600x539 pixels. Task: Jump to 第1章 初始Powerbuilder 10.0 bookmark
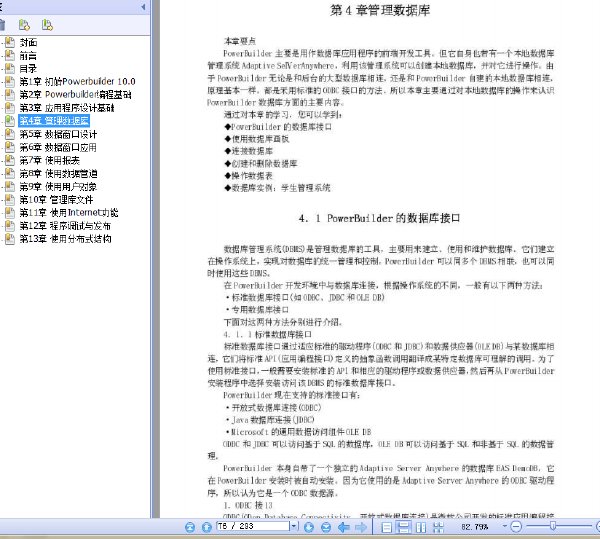tap(77, 81)
